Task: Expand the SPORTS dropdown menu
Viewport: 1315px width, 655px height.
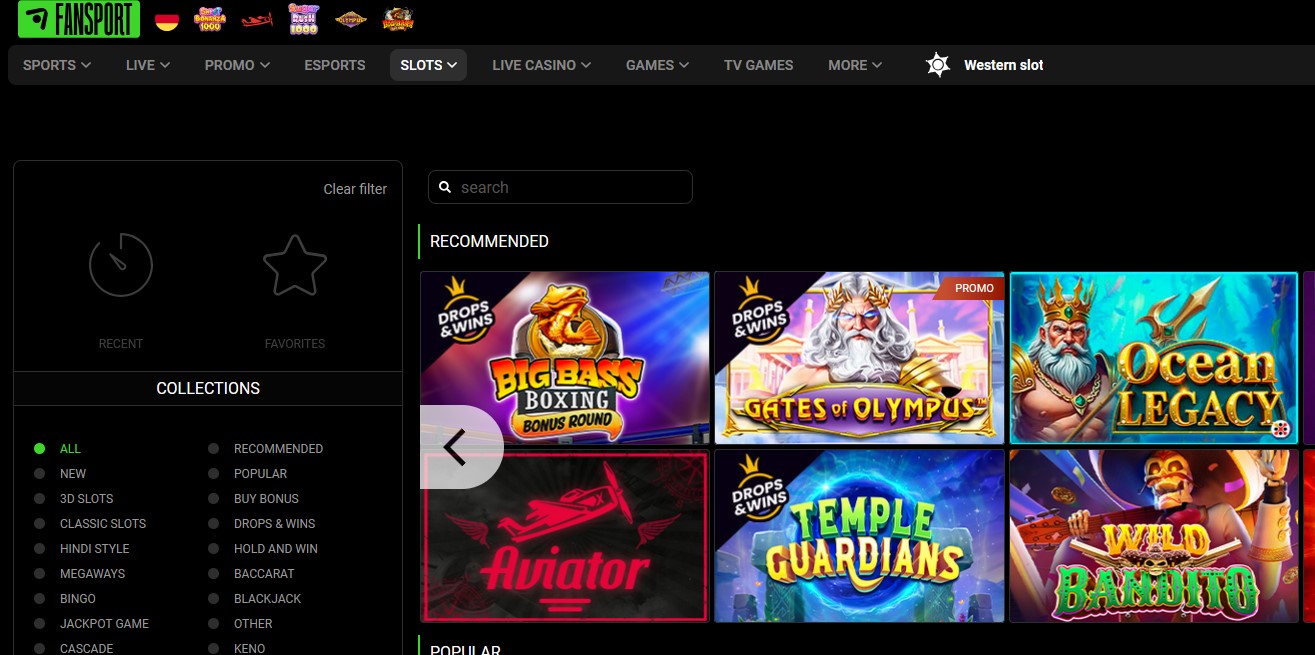Action: click(57, 65)
